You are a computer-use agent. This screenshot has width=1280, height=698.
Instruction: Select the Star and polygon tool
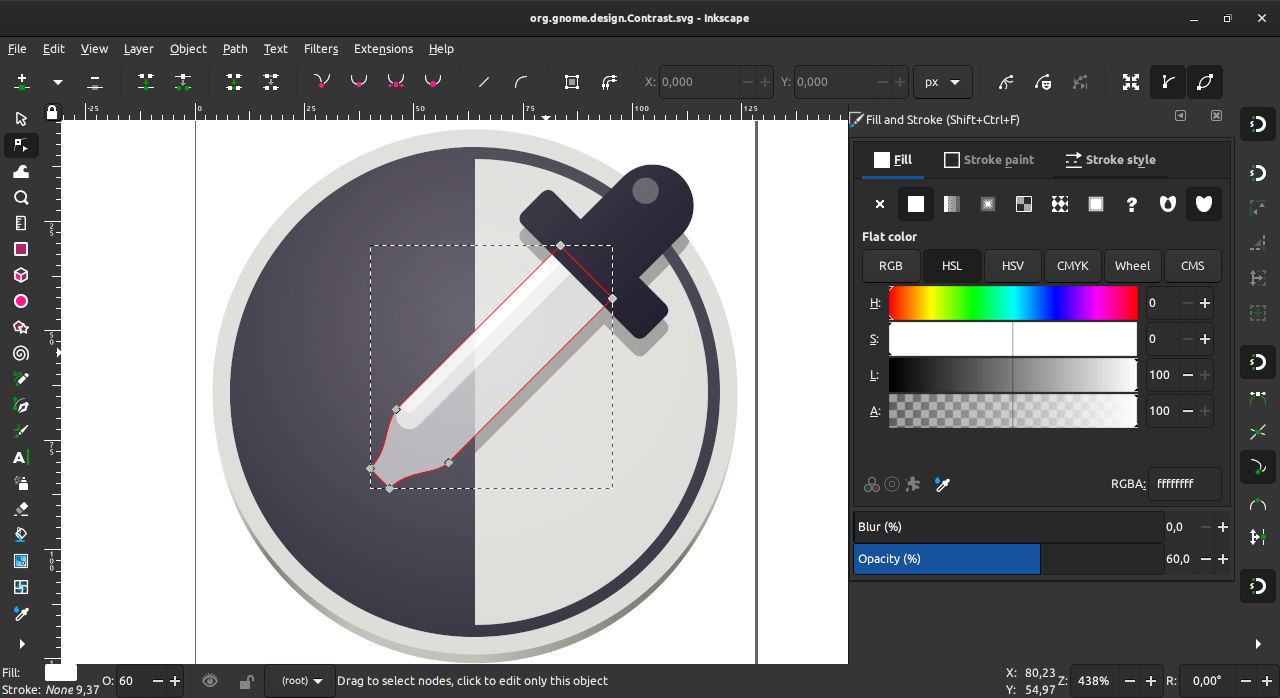pos(21,327)
